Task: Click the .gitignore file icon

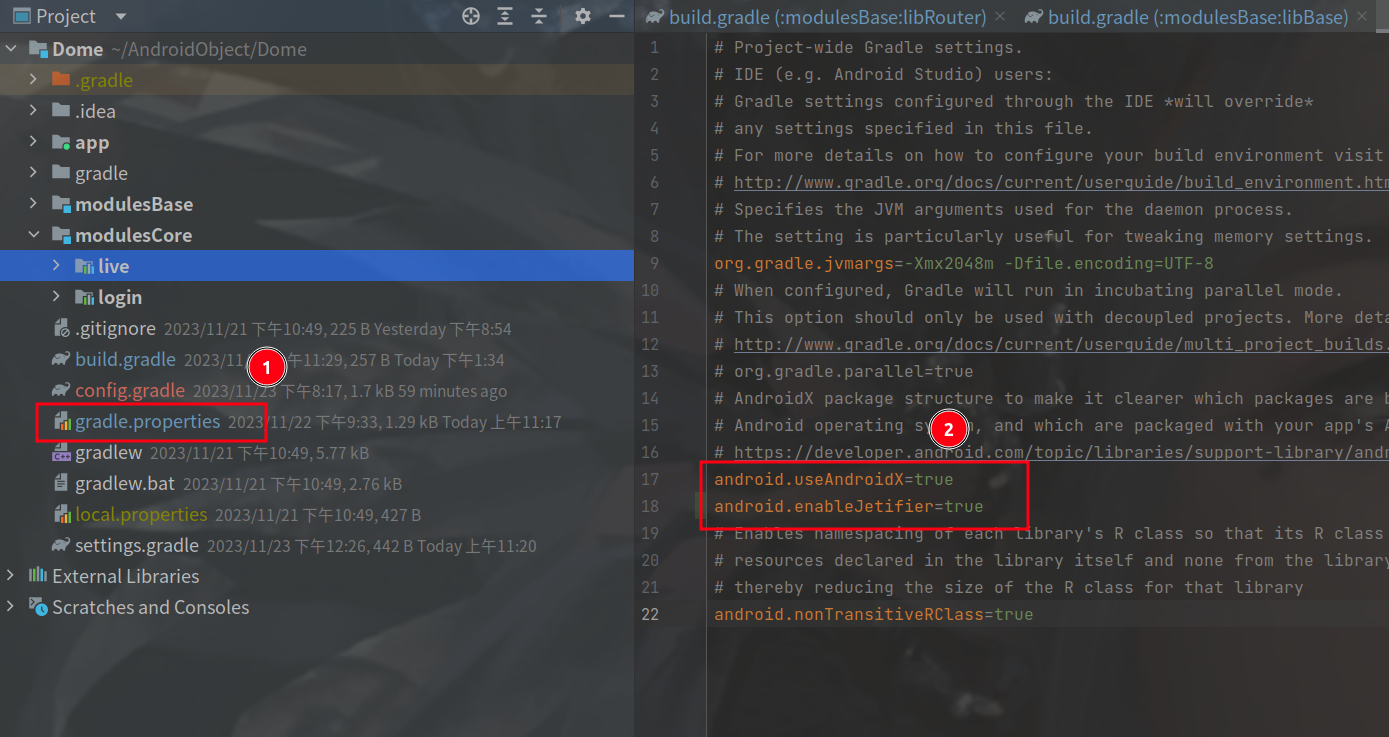Action: (60, 328)
